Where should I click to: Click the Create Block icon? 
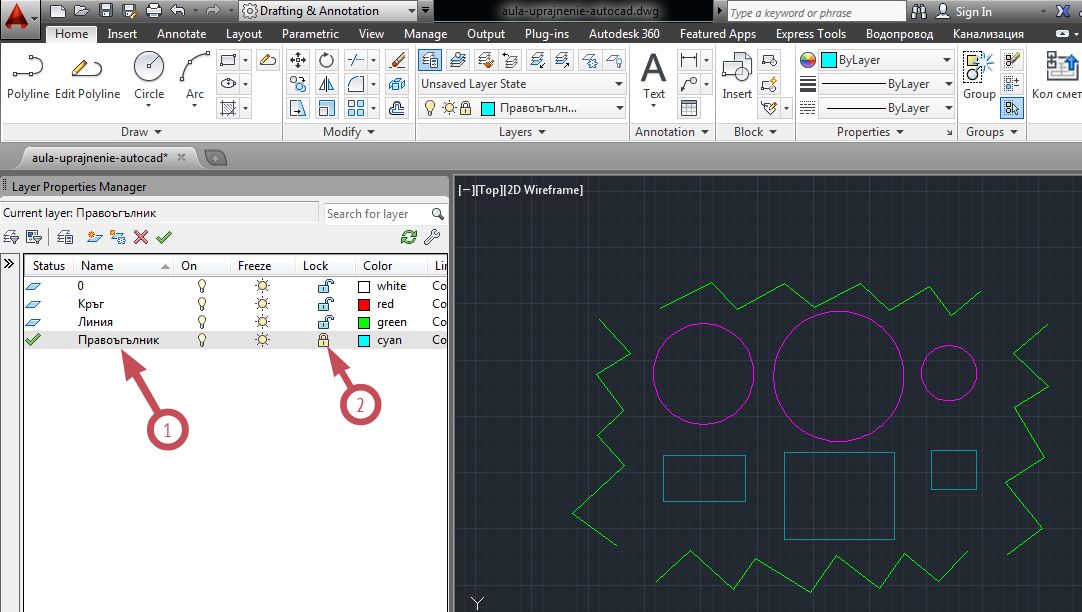coord(769,60)
